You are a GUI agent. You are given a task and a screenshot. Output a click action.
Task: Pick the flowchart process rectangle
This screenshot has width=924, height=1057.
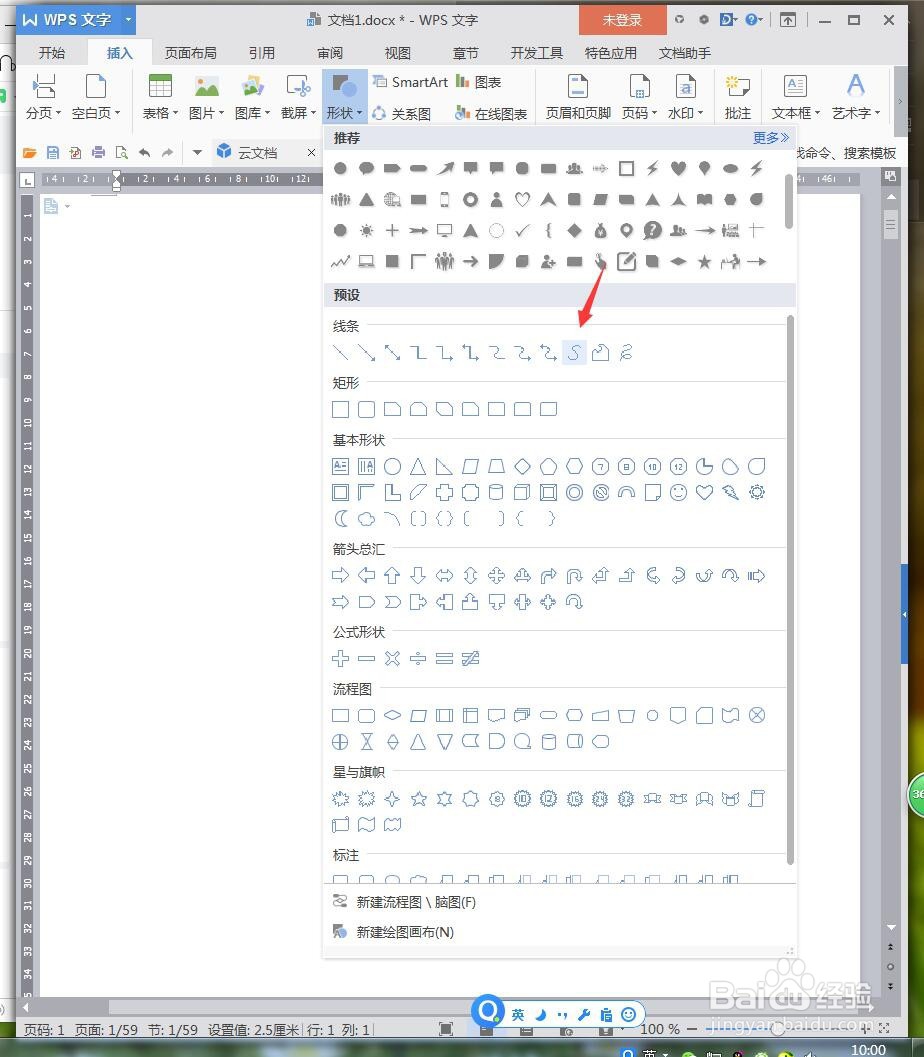[x=340, y=715]
